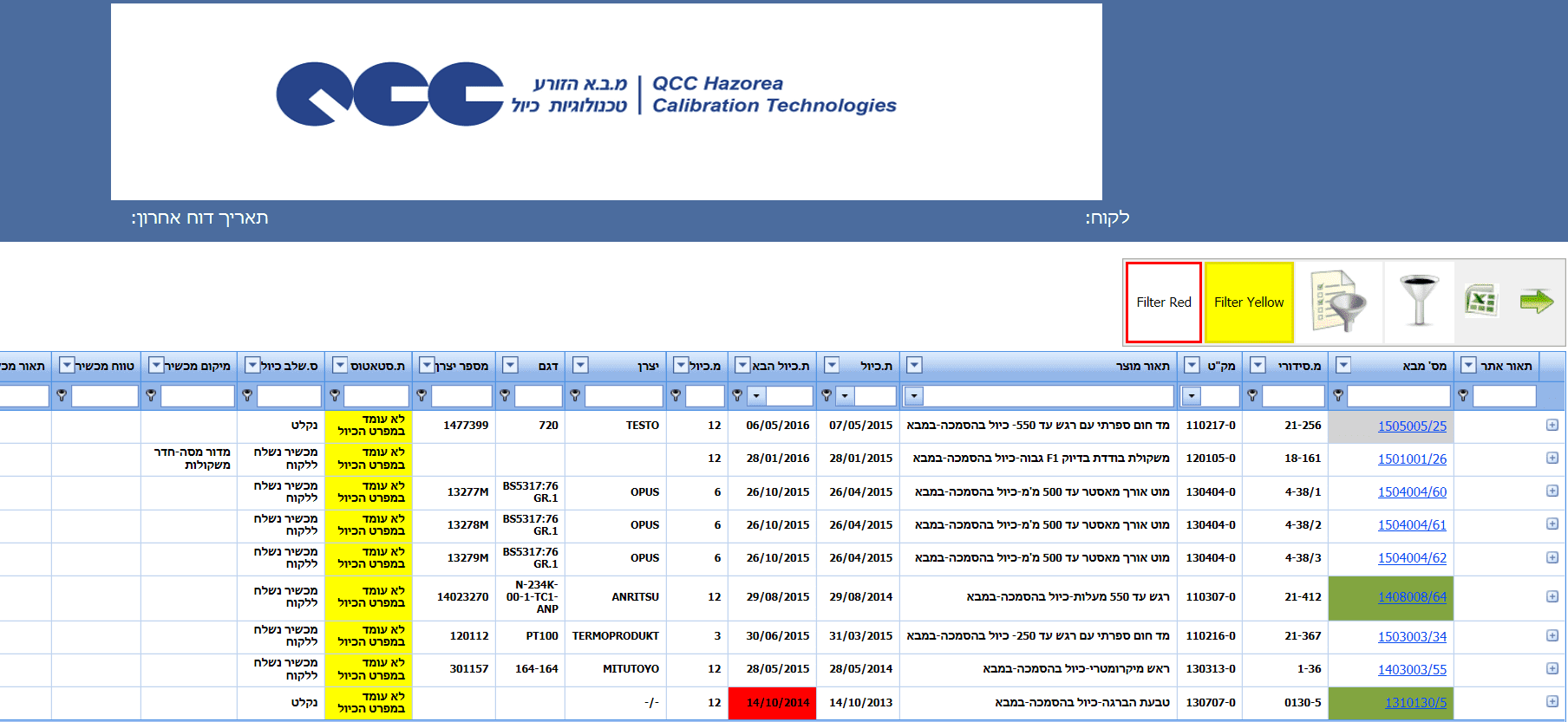Click the document-with-funnel filter icon
This screenshot has height=722, width=1568.
click(1338, 302)
